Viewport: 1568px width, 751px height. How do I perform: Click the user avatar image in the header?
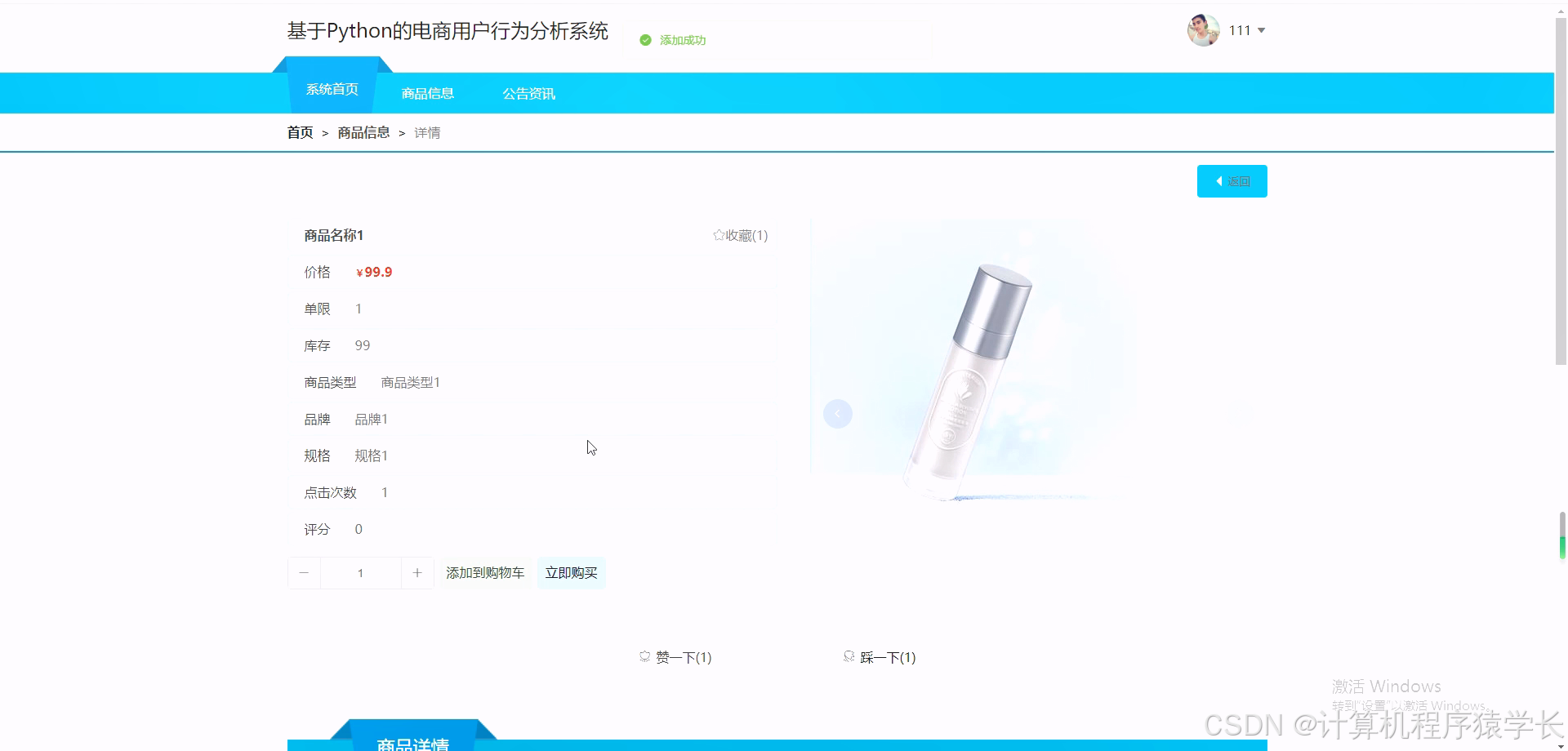click(x=1202, y=30)
